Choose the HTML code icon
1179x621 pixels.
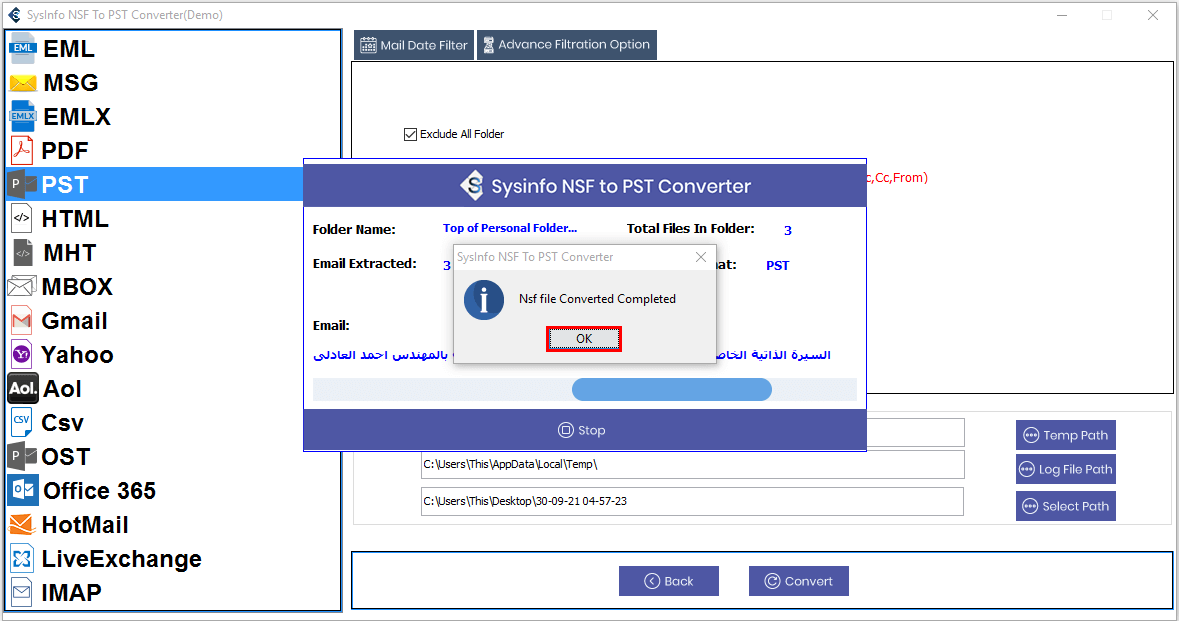point(22,218)
